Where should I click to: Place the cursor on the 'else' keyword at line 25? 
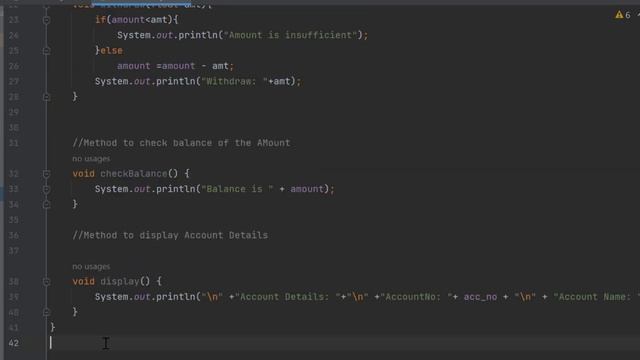tap(111, 51)
